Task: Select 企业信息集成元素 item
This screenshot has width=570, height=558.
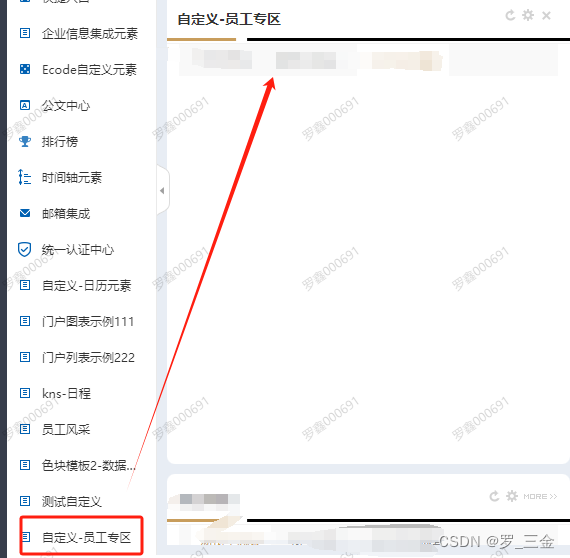Action: (x=79, y=33)
